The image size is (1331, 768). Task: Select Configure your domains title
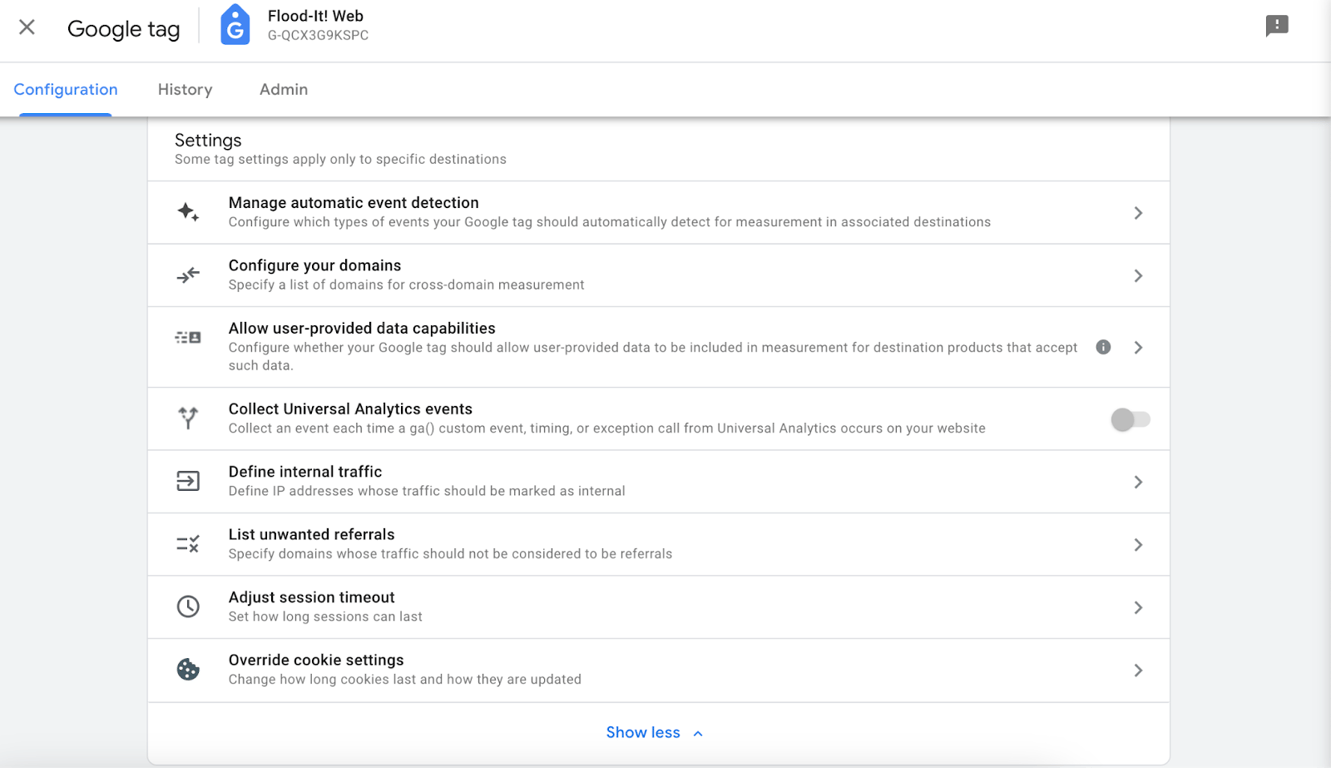pos(314,266)
